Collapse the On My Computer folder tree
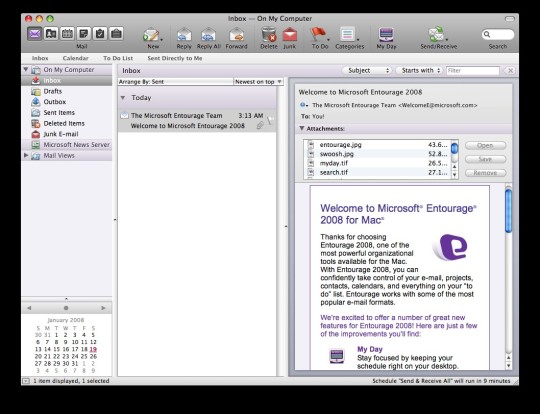 [26, 70]
